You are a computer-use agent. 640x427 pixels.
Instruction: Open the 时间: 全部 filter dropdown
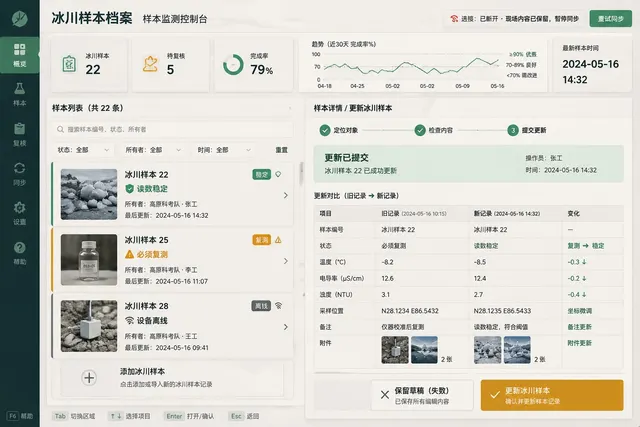click(x=224, y=150)
